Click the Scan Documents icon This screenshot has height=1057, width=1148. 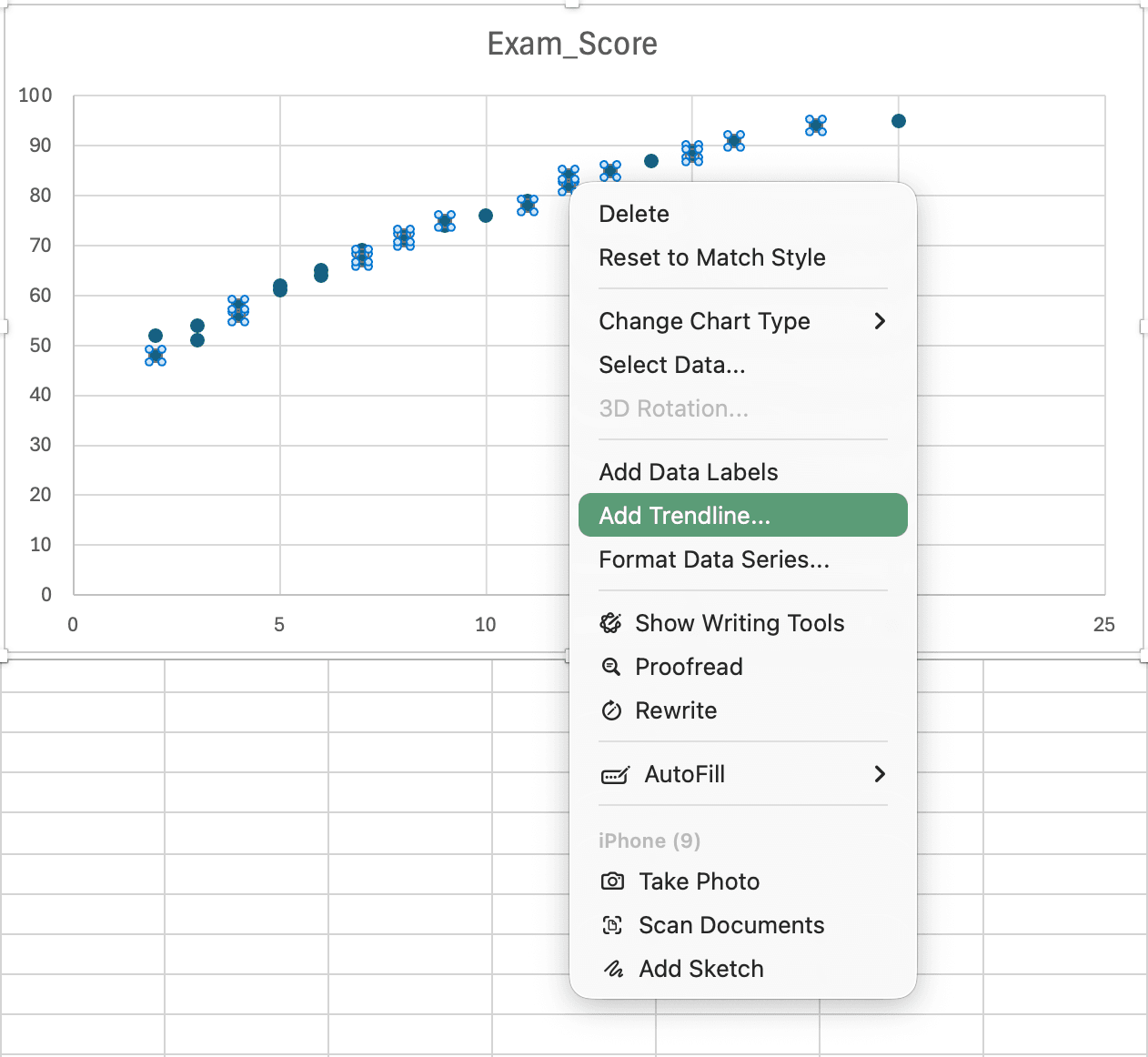613,924
